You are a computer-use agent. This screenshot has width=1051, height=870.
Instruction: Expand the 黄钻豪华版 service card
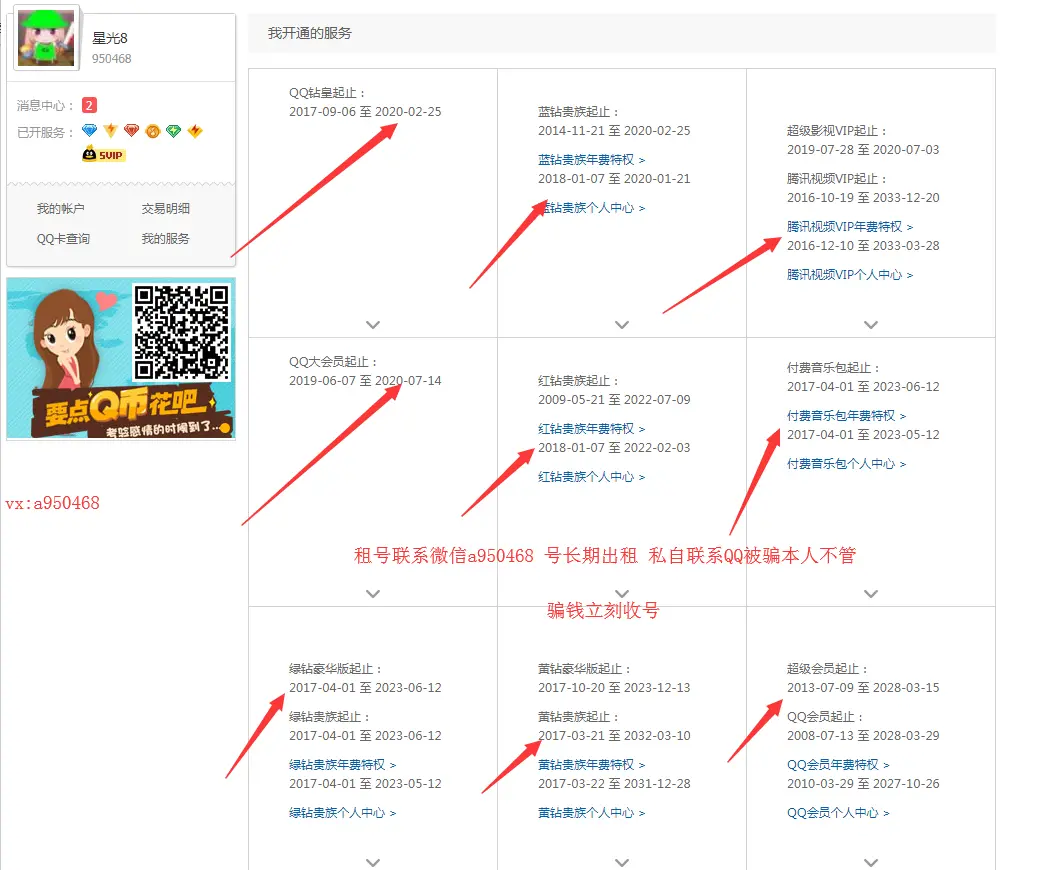tap(622, 862)
